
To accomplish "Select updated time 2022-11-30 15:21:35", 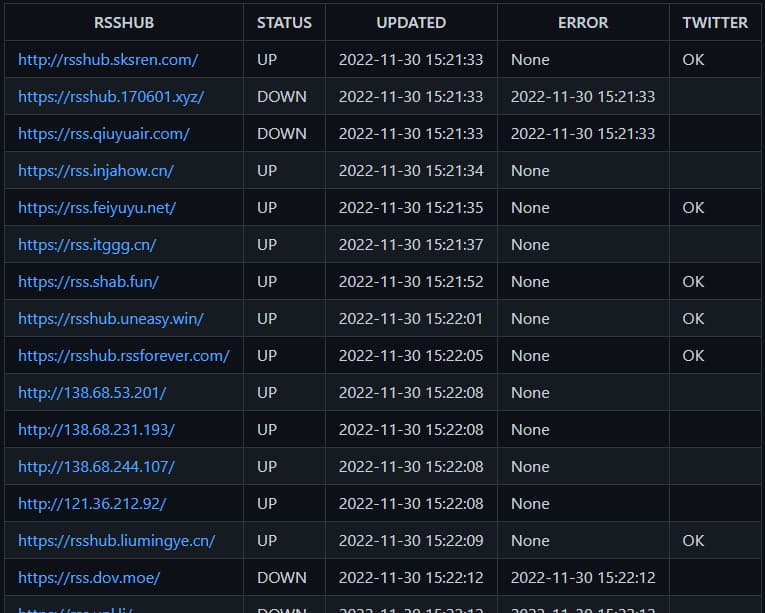I will [411, 208].
